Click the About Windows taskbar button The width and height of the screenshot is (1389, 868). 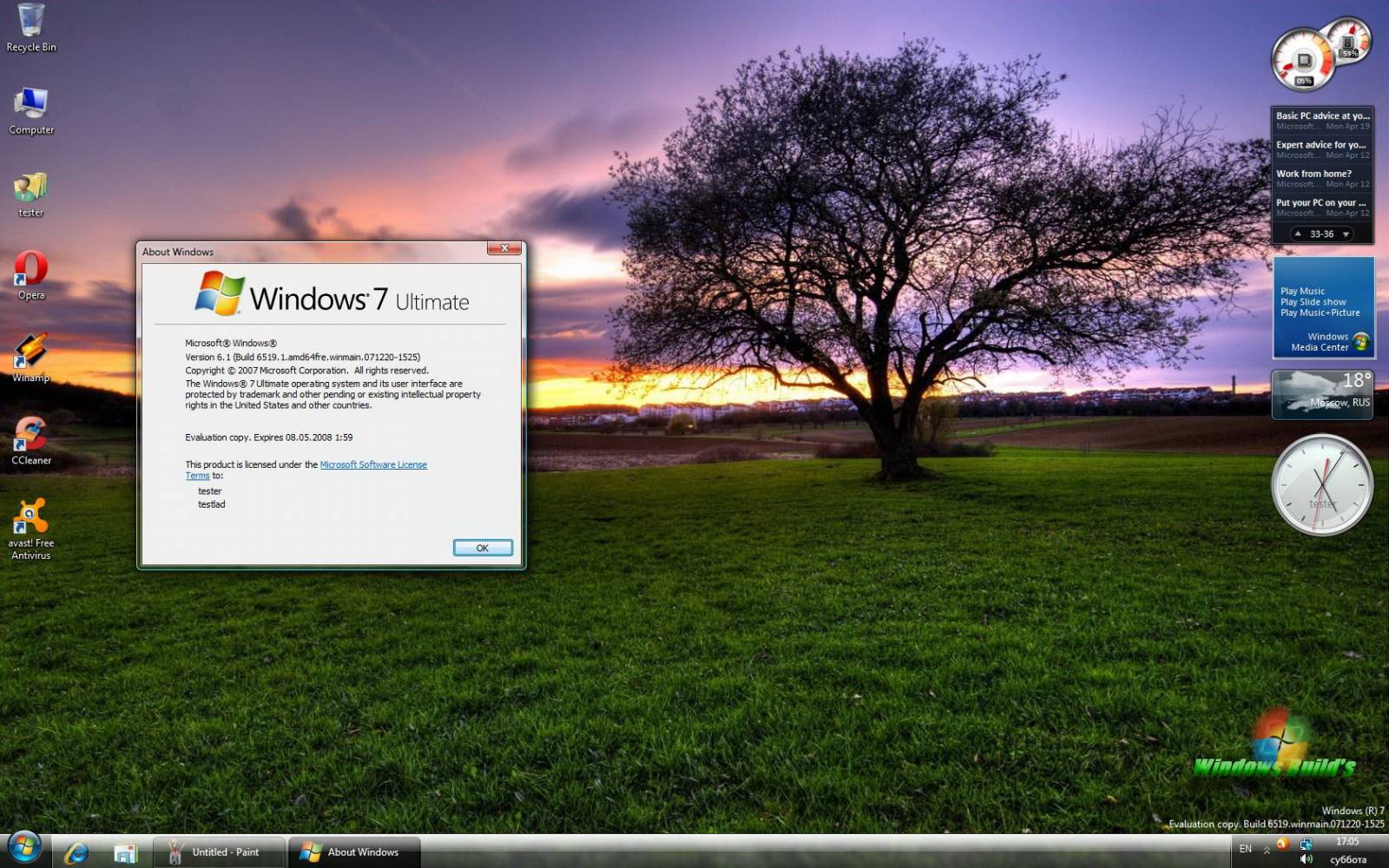coord(354,852)
